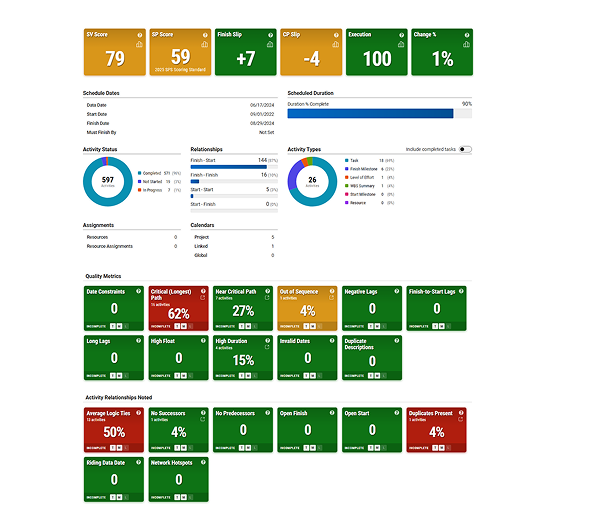Open help for the Change % tile
This screenshot has width=604, height=532.
coord(467,35)
